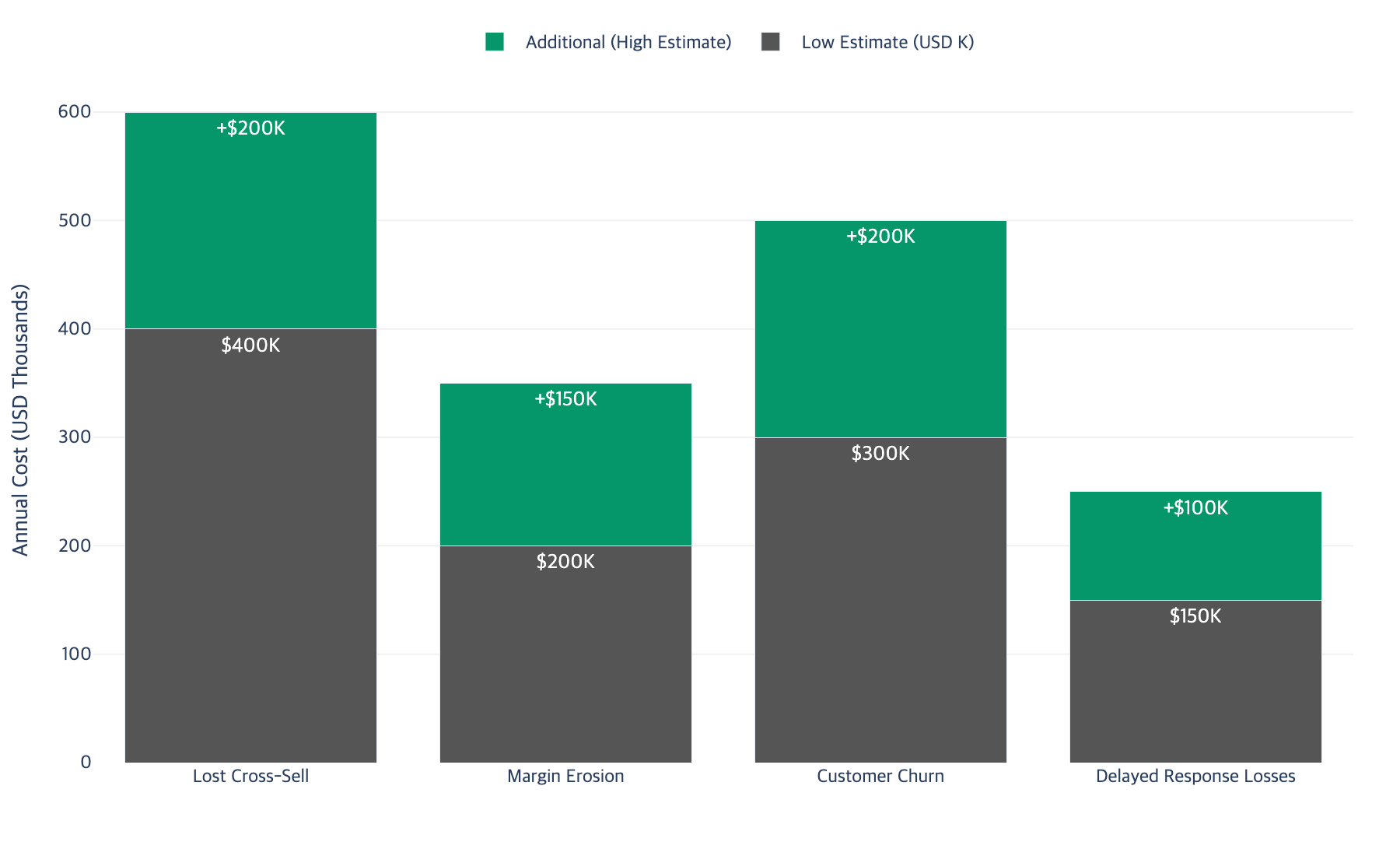Click the +$200K green segment of Lost Cross-Sell
Image resolution: width=1400 pixels, height=856 pixels.
click(250, 220)
